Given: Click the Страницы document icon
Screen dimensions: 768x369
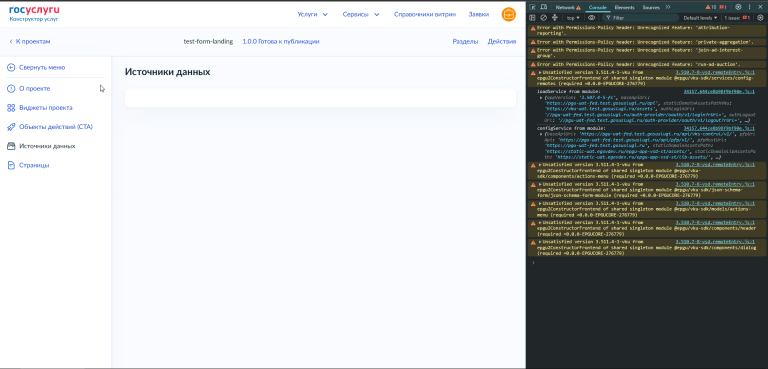Looking at the screenshot, I should (11, 165).
